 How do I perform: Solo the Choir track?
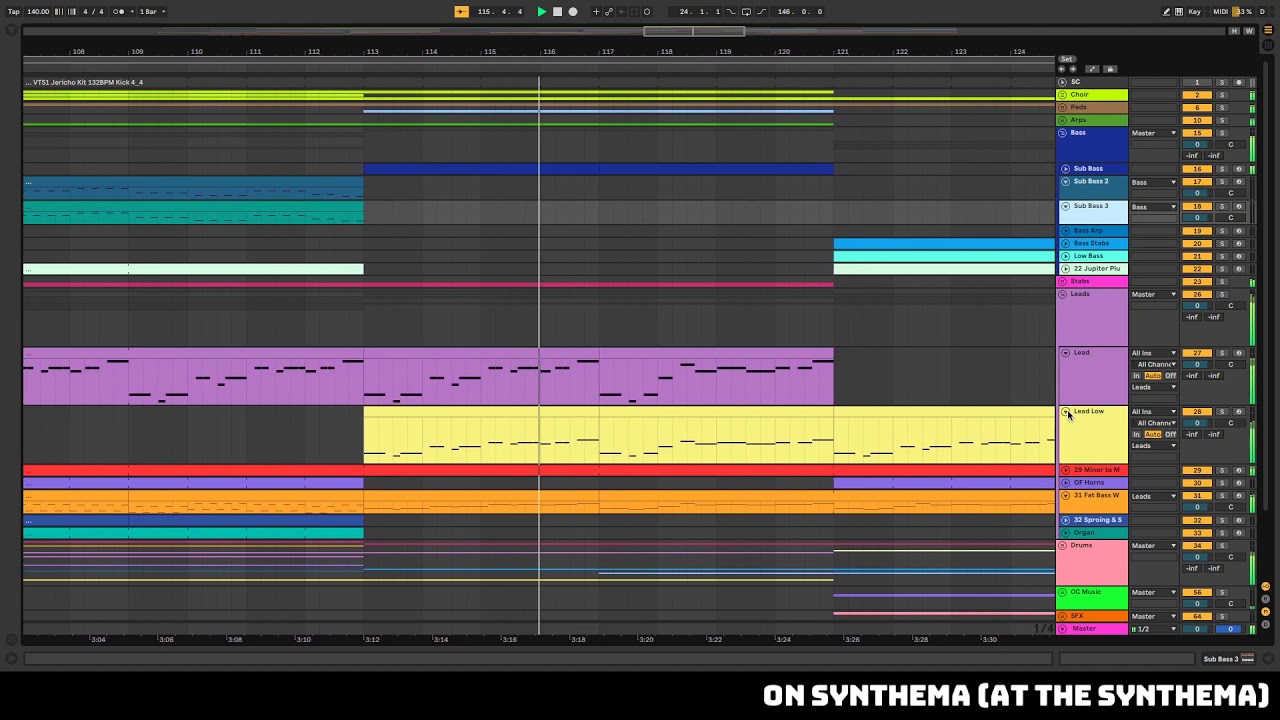pos(1222,95)
